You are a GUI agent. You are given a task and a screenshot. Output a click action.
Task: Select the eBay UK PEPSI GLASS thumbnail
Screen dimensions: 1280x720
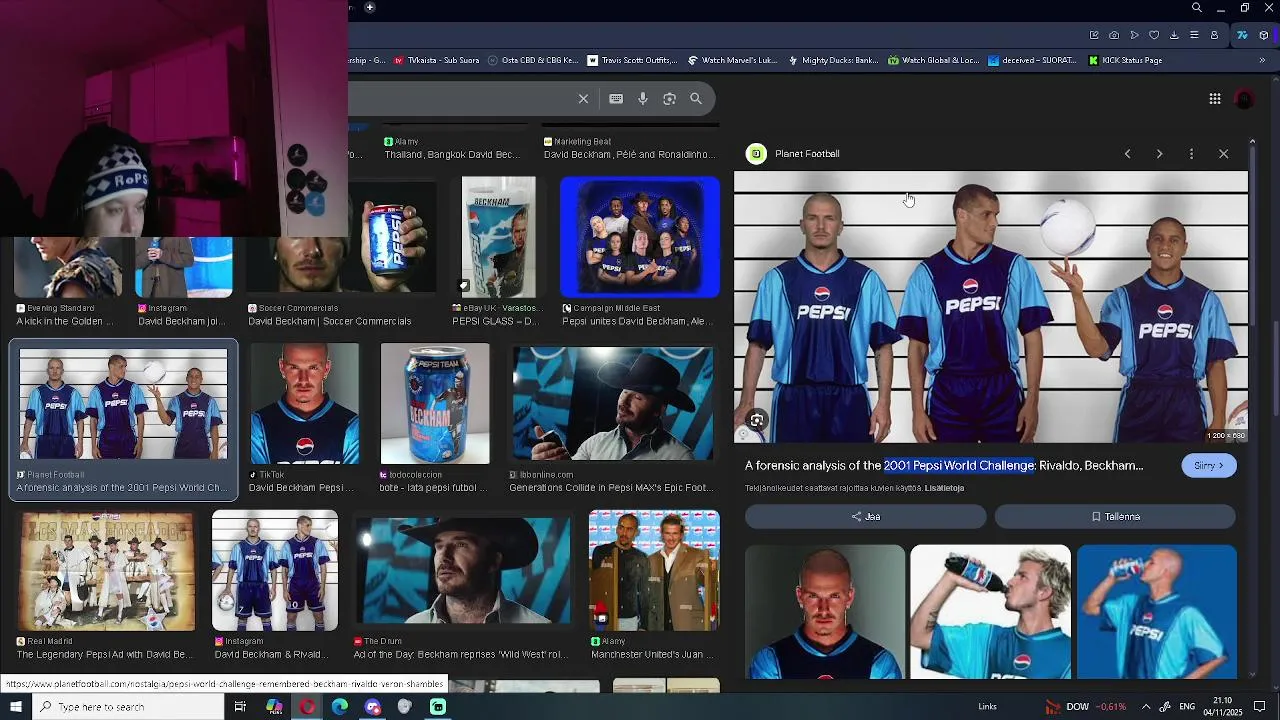click(498, 238)
